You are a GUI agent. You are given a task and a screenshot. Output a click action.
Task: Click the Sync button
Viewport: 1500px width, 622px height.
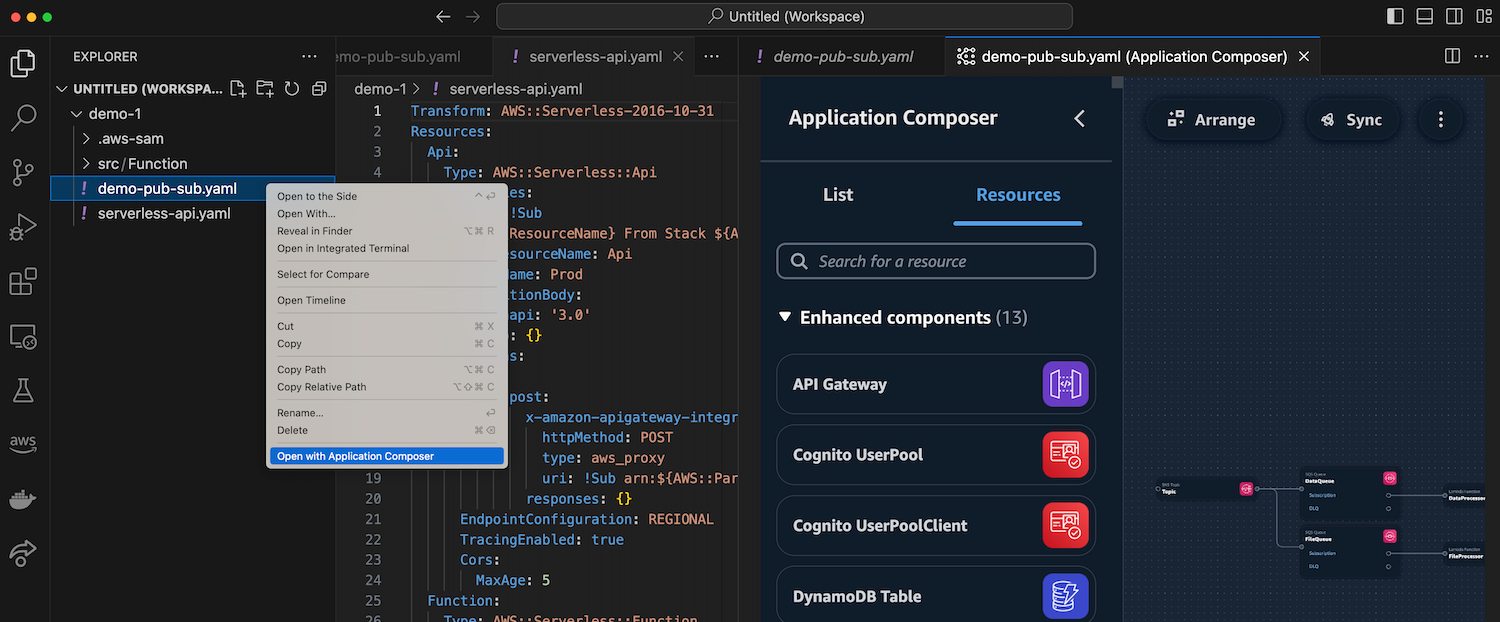coord(1351,120)
